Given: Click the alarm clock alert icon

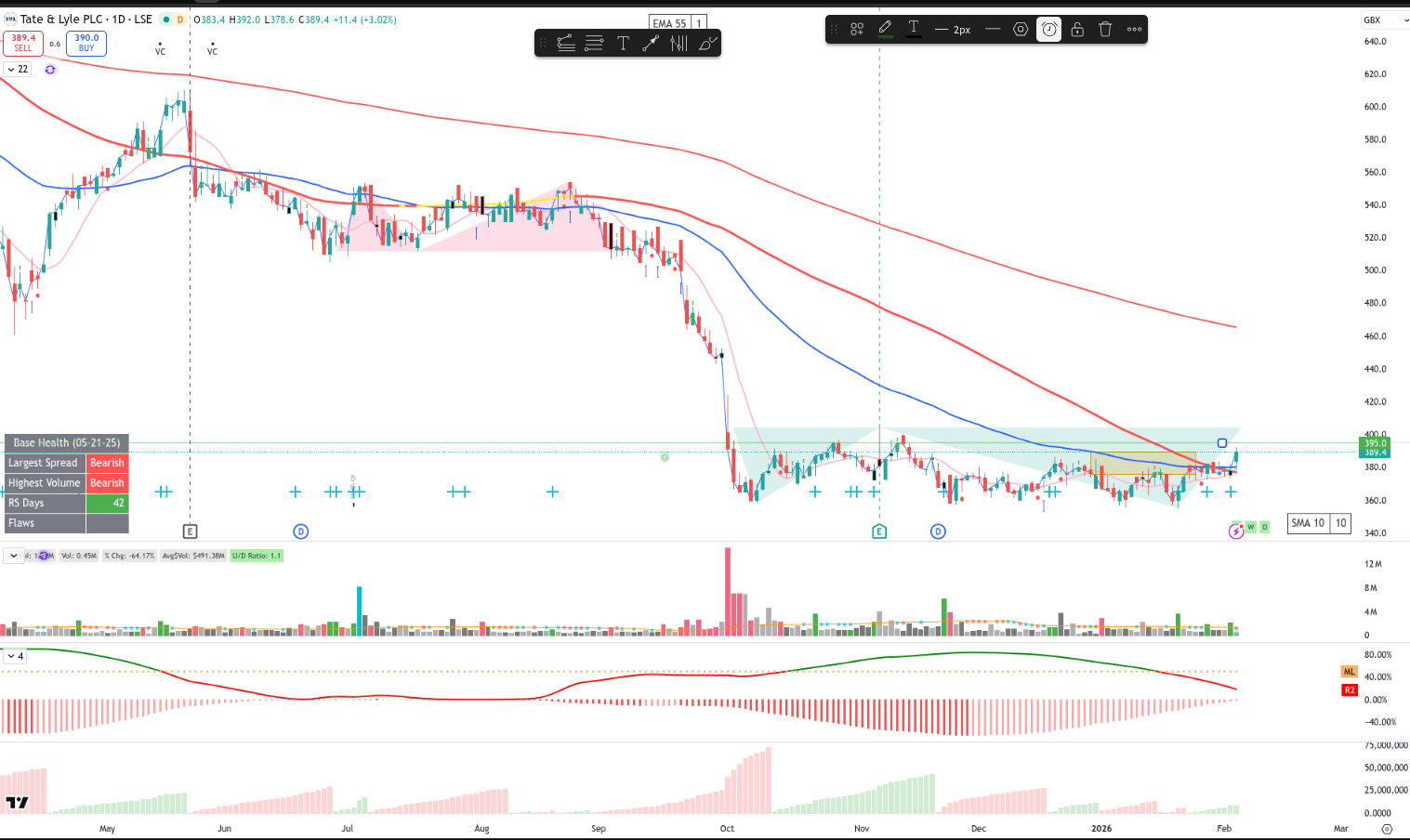Looking at the screenshot, I should 1048,30.
